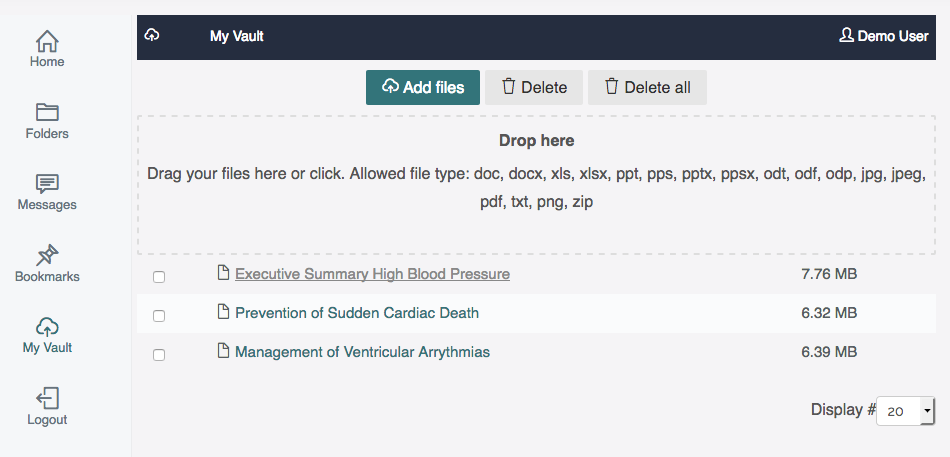Open the Home icon in sidebar
The width and height of the screenshot is (950, 457).
pyautogui.click(x=47, y=41)
